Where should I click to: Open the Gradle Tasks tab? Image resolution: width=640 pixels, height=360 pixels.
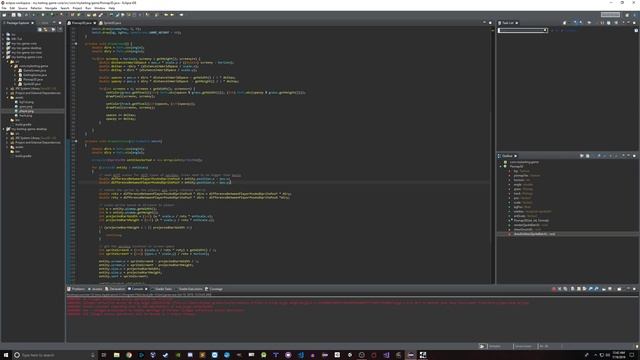coord(163,289)
